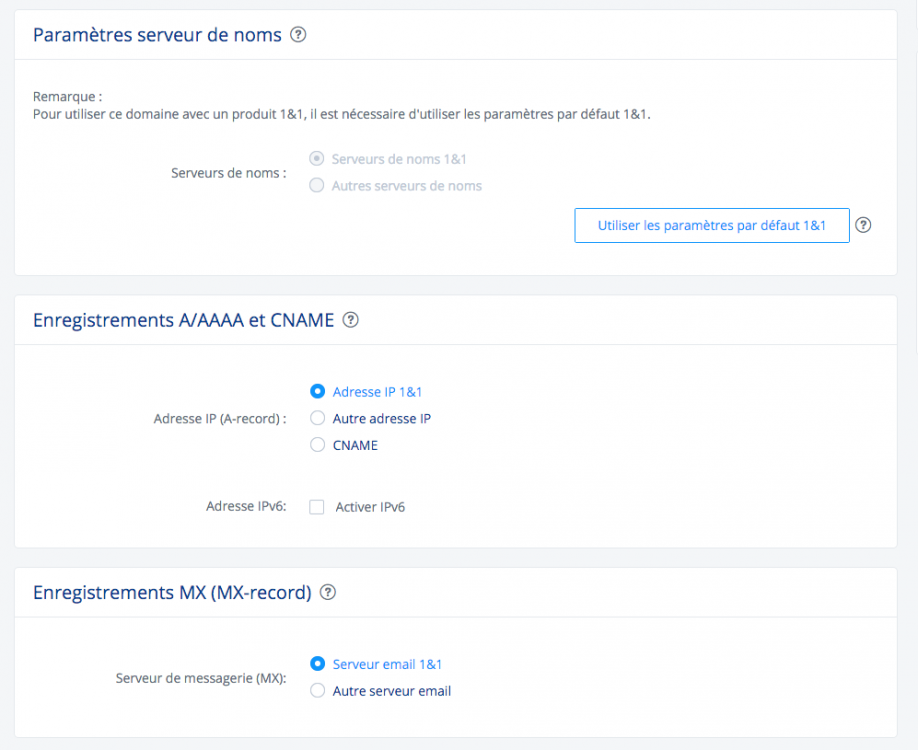The height and width of the screenshot is (750, 918).
Task: Choose Autre adresse IP option
Action: click(x=318, y=418)
